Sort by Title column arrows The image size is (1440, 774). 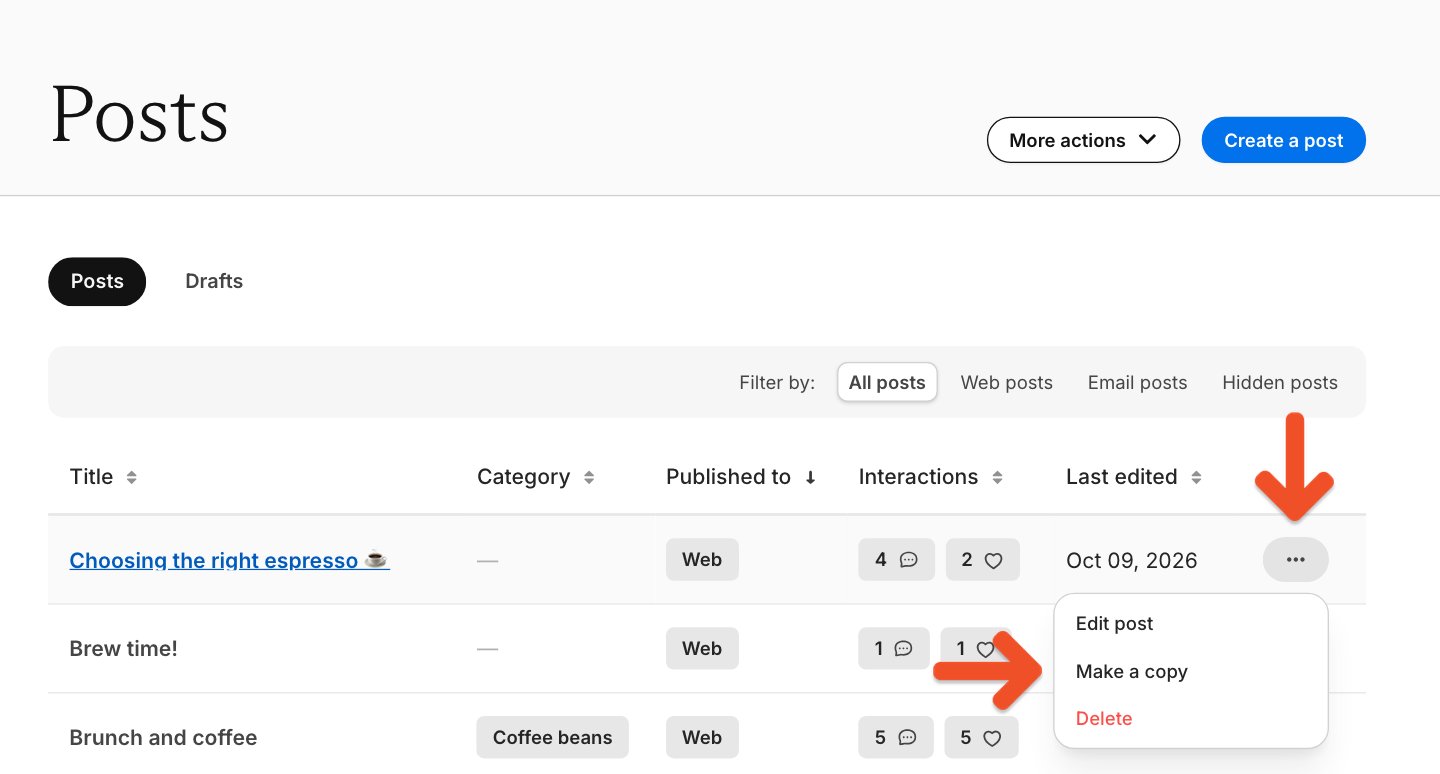point(131,478)
